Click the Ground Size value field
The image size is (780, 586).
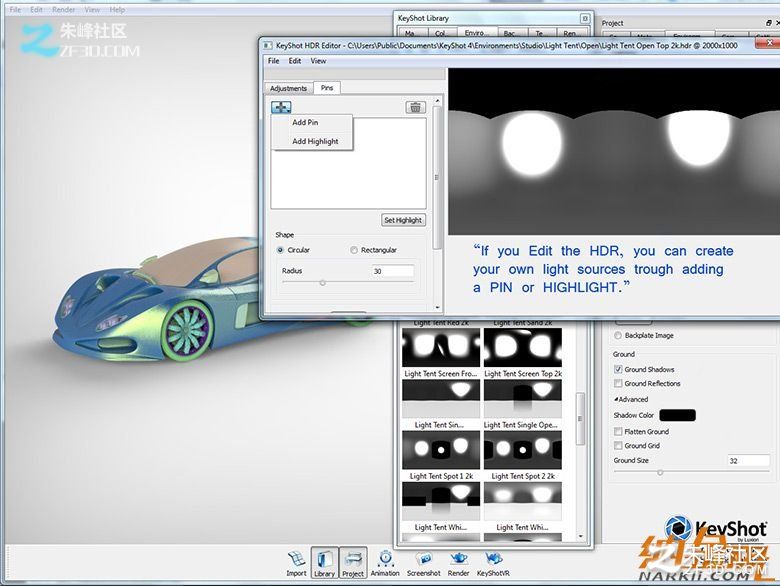click(x=748, y=461)
